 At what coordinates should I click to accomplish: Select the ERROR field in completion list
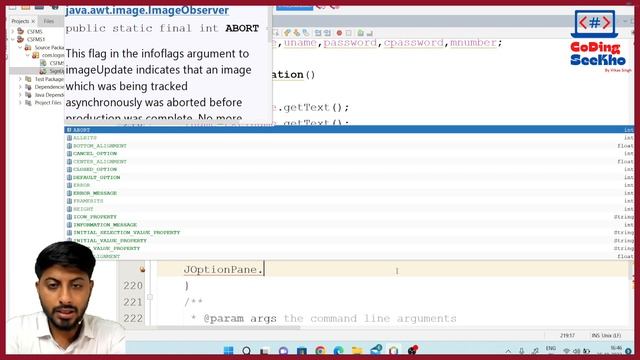tap(349, 185)
